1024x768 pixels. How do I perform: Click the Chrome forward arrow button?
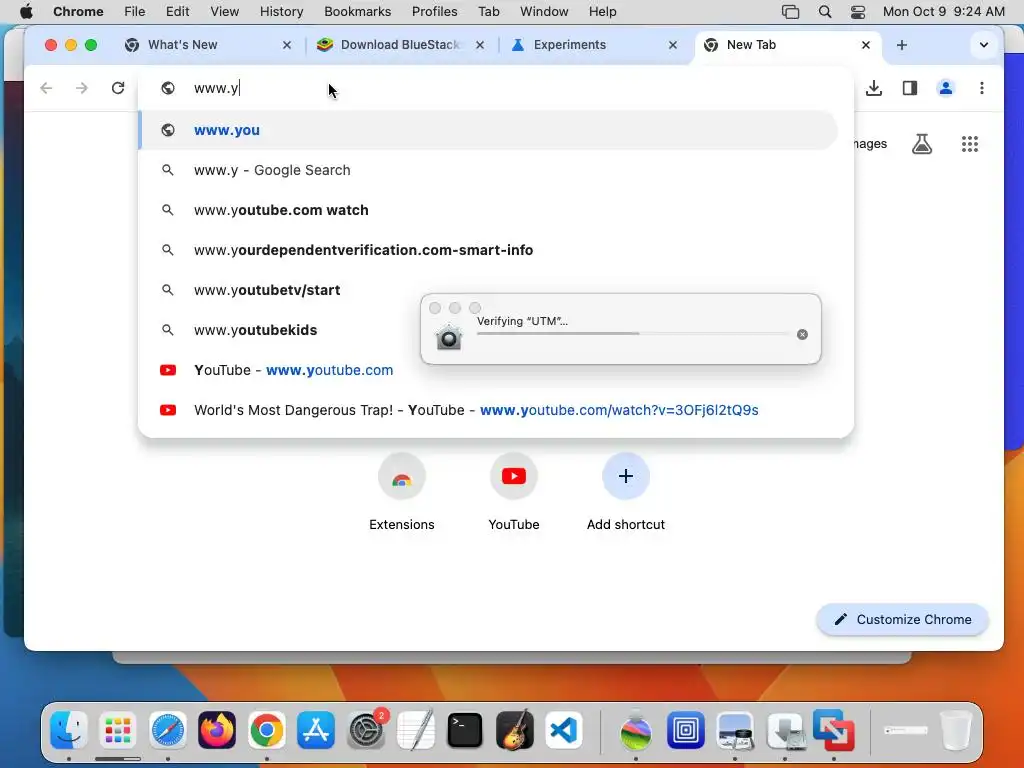coord(82,88)
